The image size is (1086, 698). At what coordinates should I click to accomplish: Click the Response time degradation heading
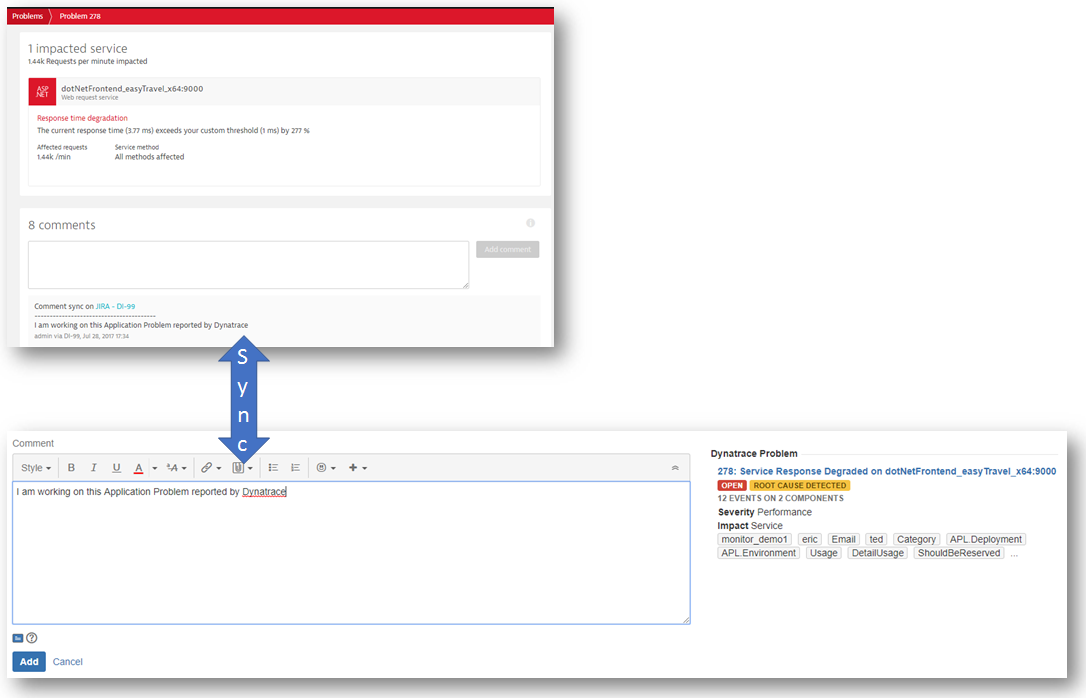82,118
